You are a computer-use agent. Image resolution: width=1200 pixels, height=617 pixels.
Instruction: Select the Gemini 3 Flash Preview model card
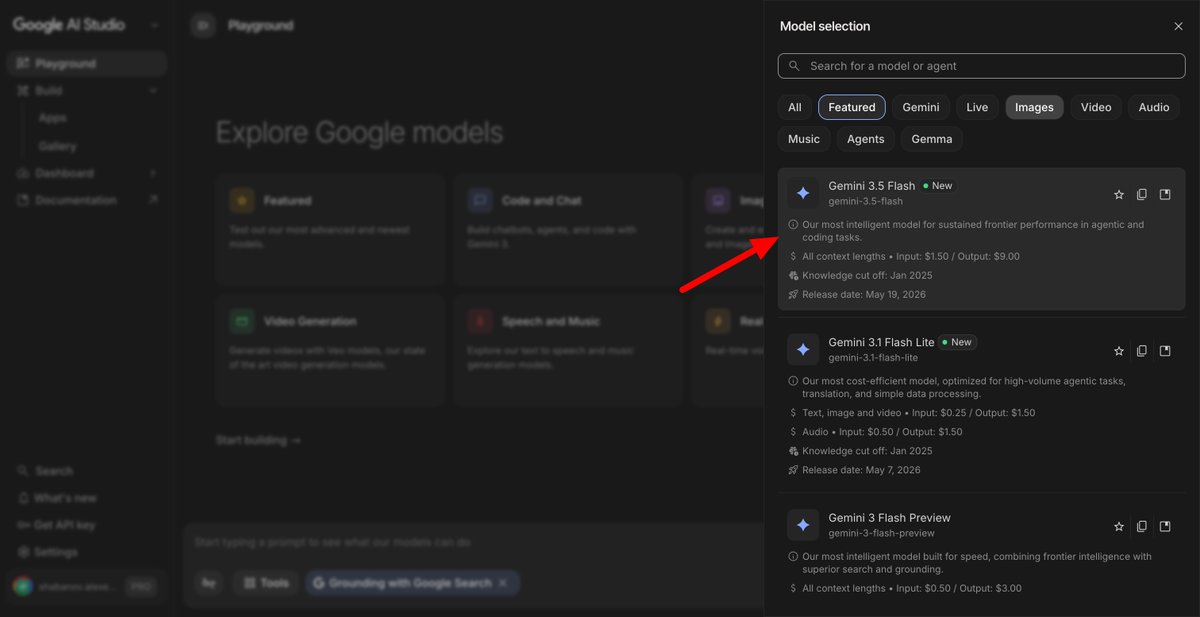(981, 553)
